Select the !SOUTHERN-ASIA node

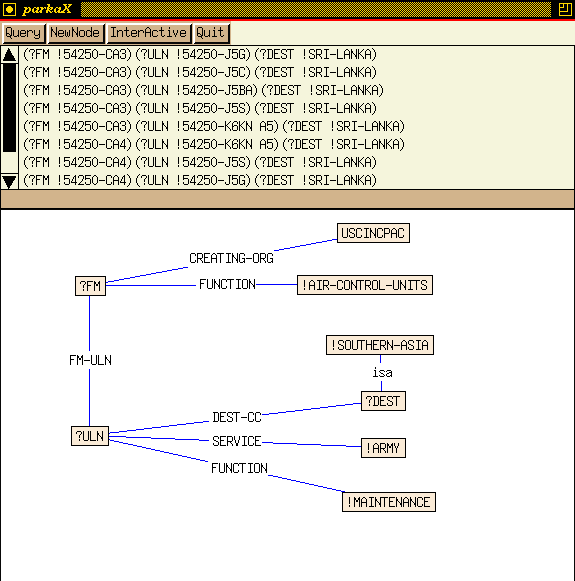point(380,345)
